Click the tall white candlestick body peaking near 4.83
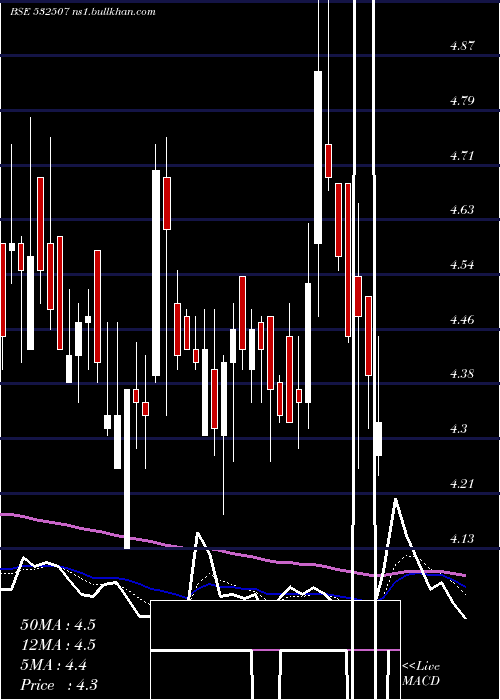Viewport: 500px width, 700px height. (318, 157)
